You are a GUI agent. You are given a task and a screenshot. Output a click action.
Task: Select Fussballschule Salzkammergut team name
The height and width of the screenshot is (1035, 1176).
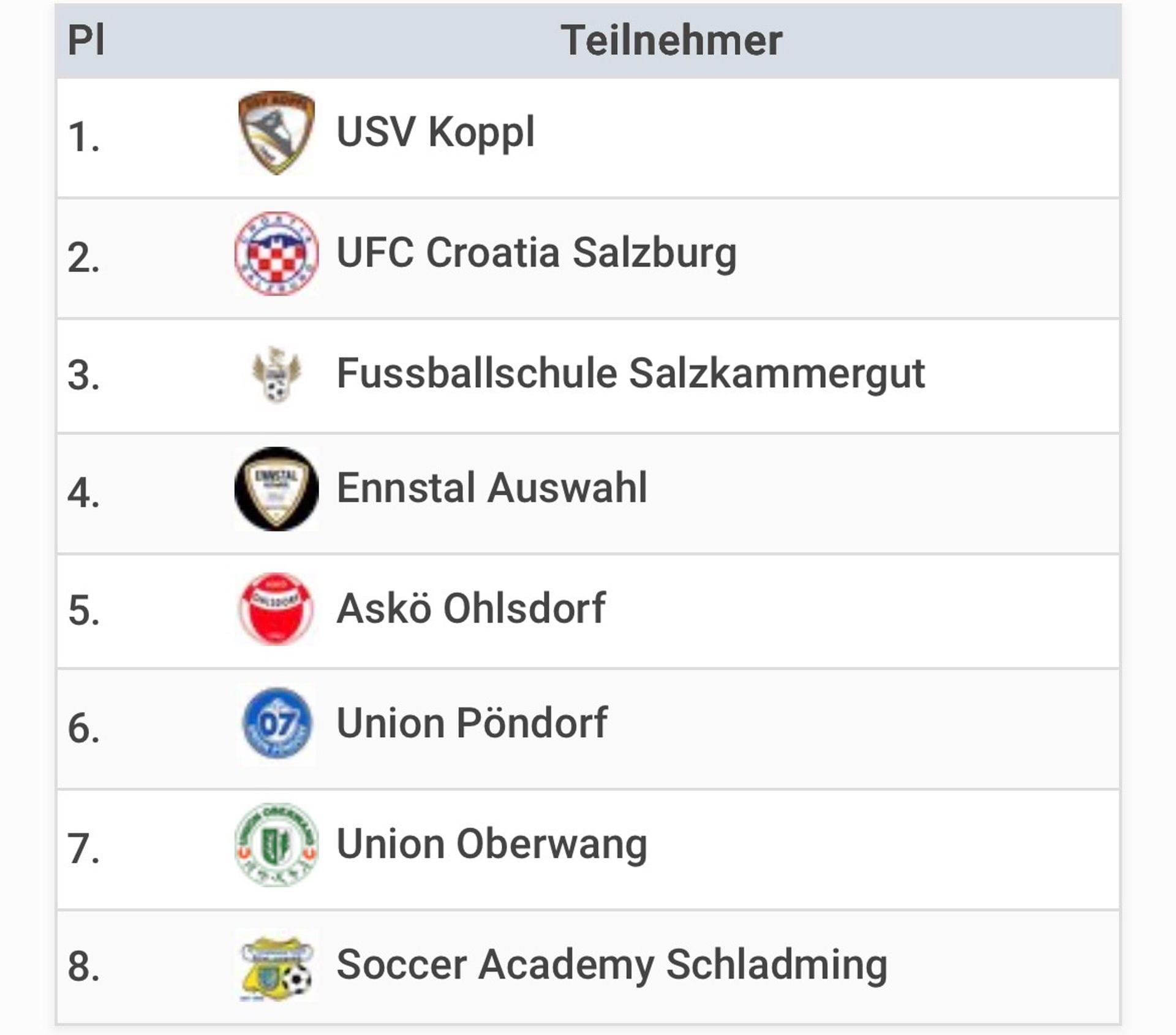click(630, 374)
